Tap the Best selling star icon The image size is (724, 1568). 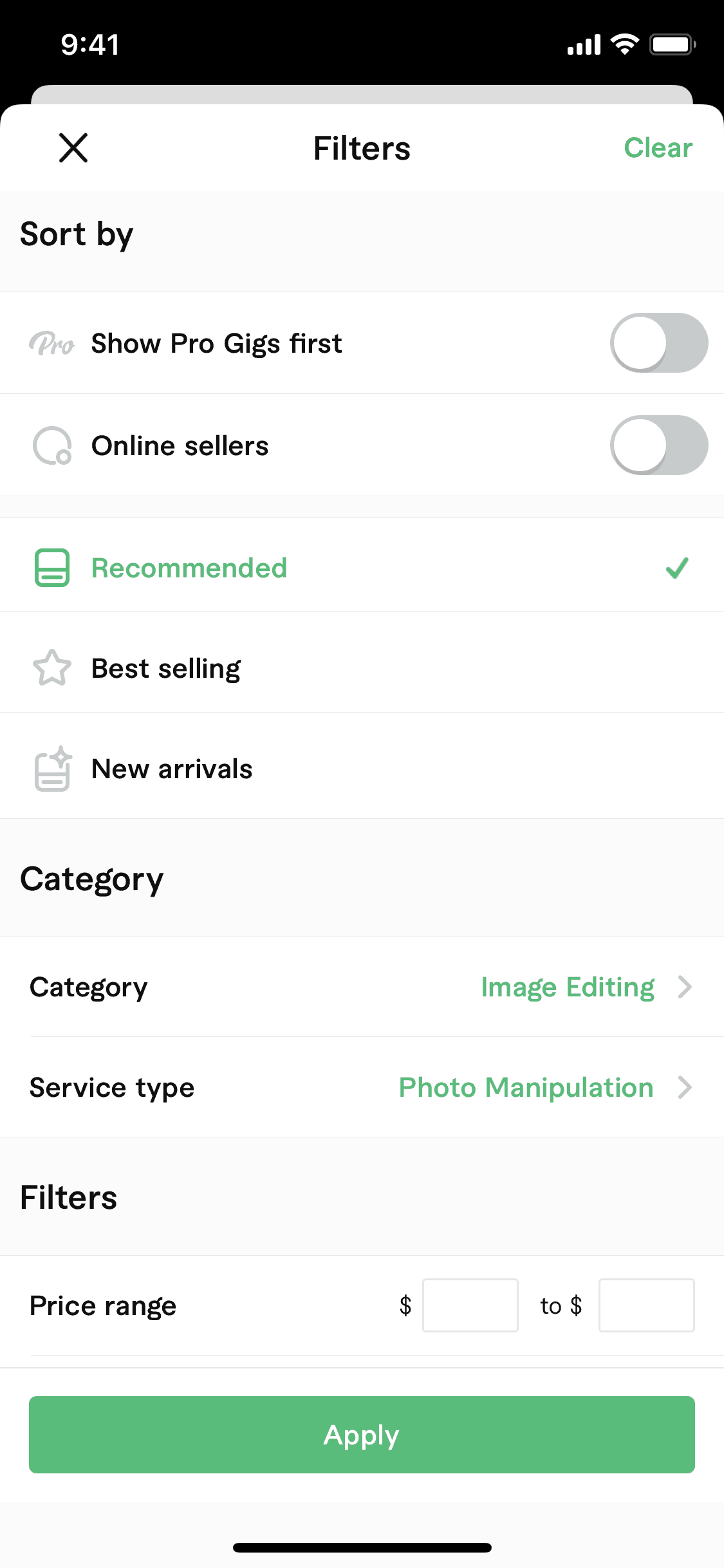tap(52, 668)
